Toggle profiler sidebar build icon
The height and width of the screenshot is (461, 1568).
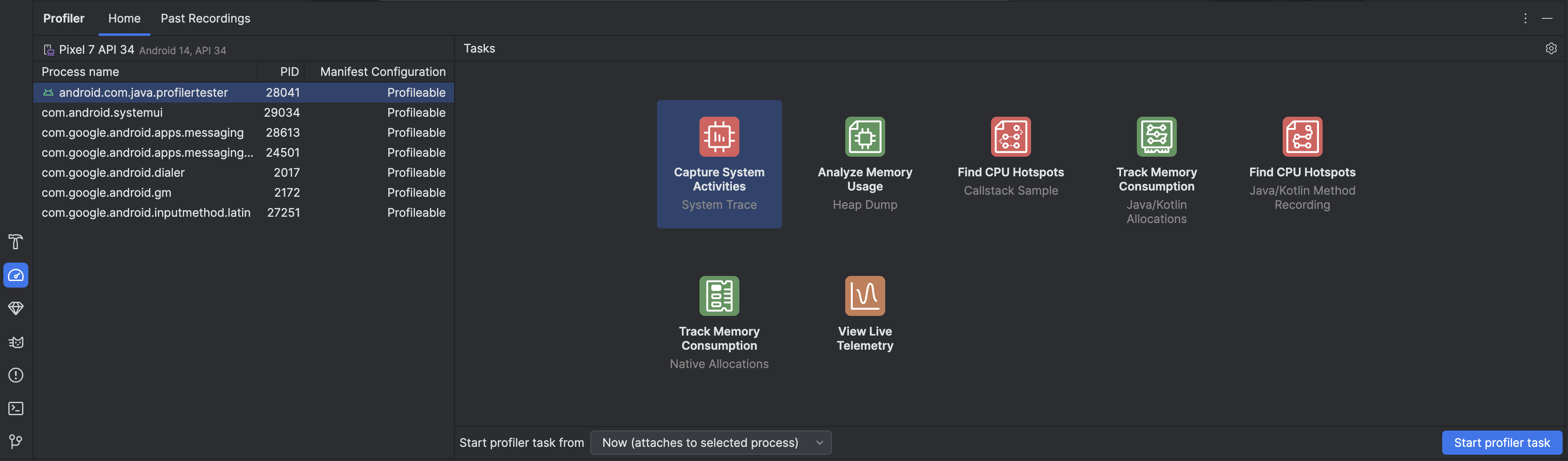14,242
